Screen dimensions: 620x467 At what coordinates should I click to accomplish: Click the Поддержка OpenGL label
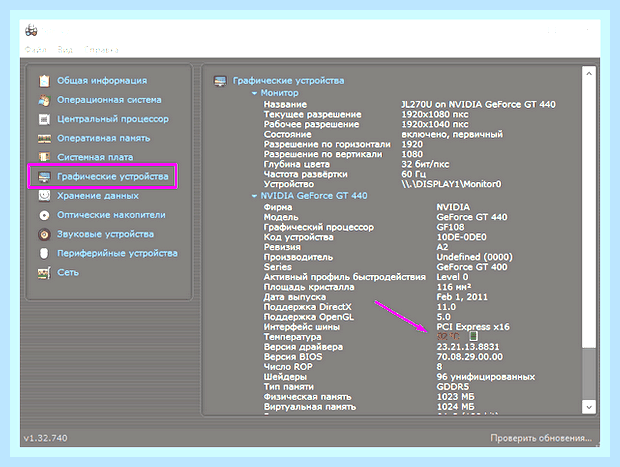pyautogui.click(x=309, y=317)
